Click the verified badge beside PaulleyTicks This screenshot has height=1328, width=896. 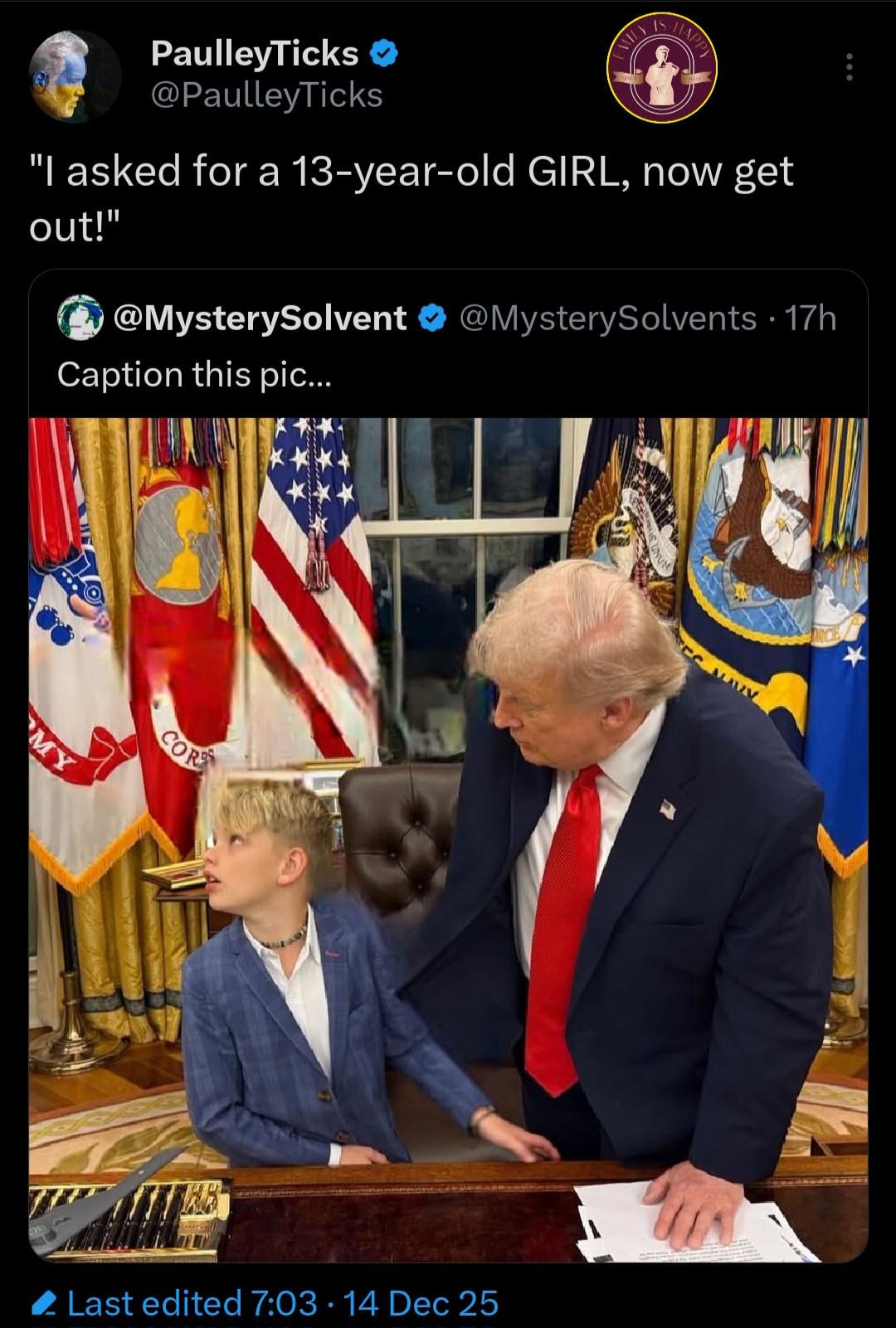pyautogui.click(x=384, y=54)
